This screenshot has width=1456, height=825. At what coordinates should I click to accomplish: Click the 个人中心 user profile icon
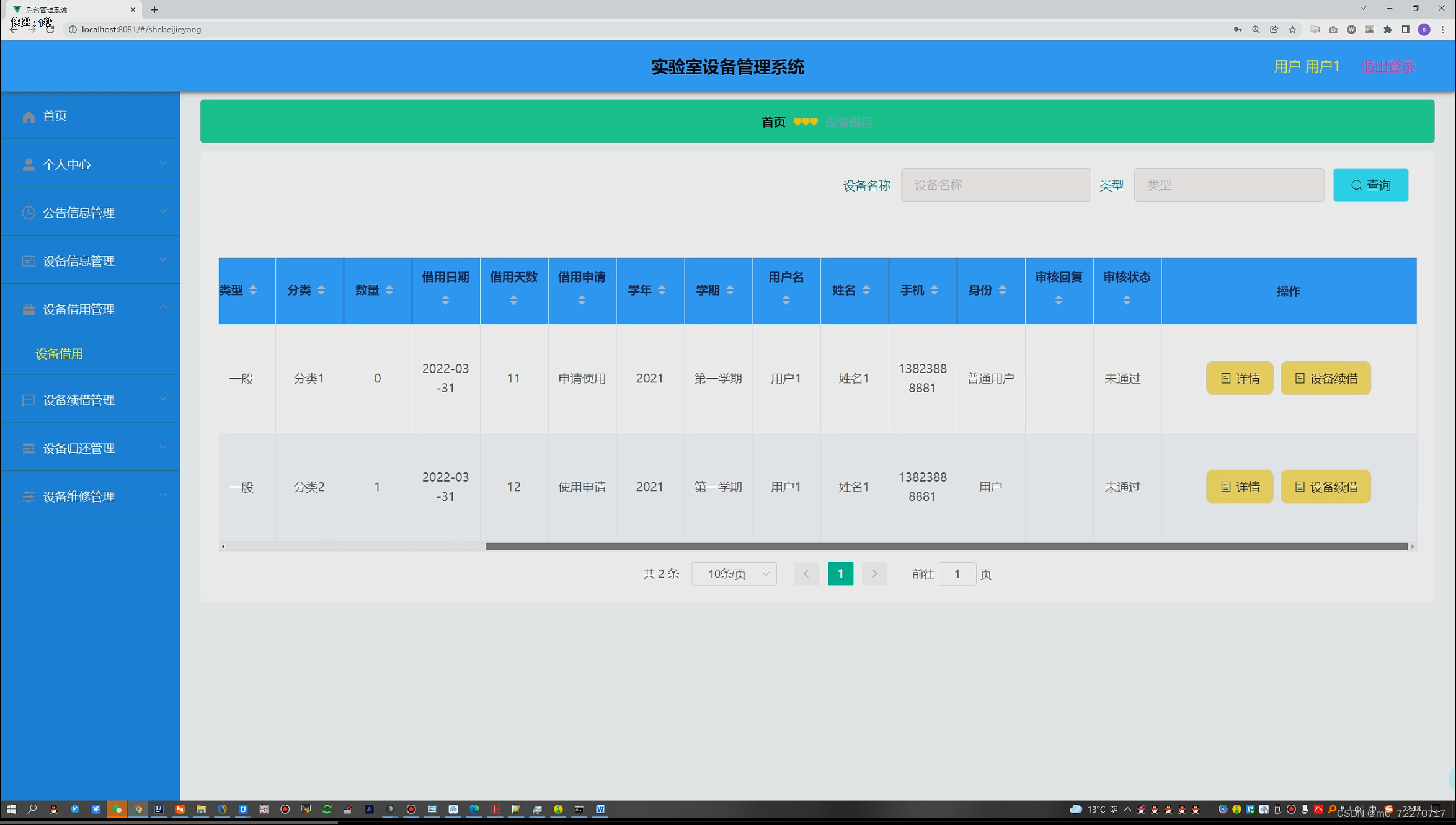[x=29, y=164]
